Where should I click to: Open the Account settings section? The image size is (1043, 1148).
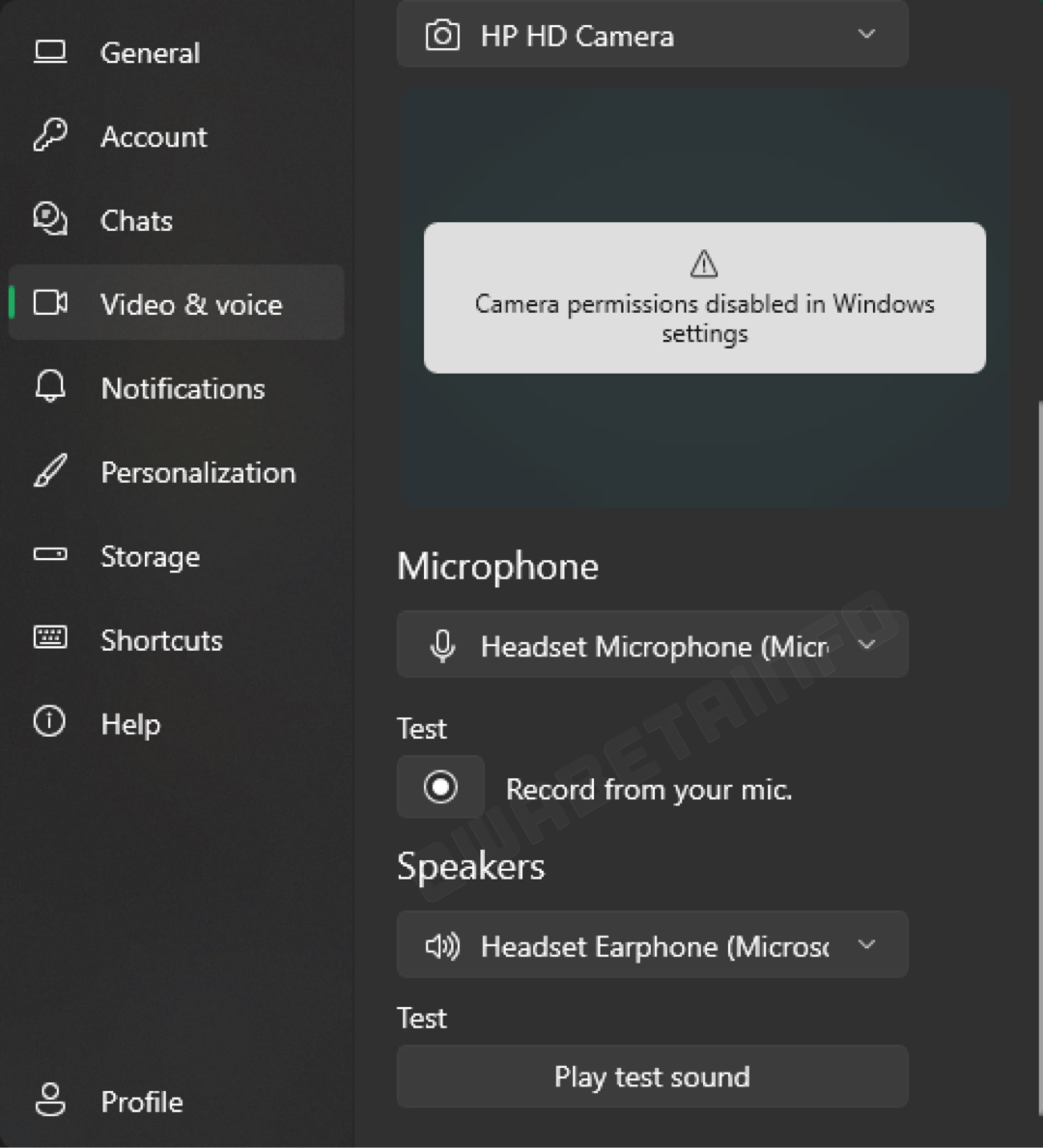pos(154,137)
